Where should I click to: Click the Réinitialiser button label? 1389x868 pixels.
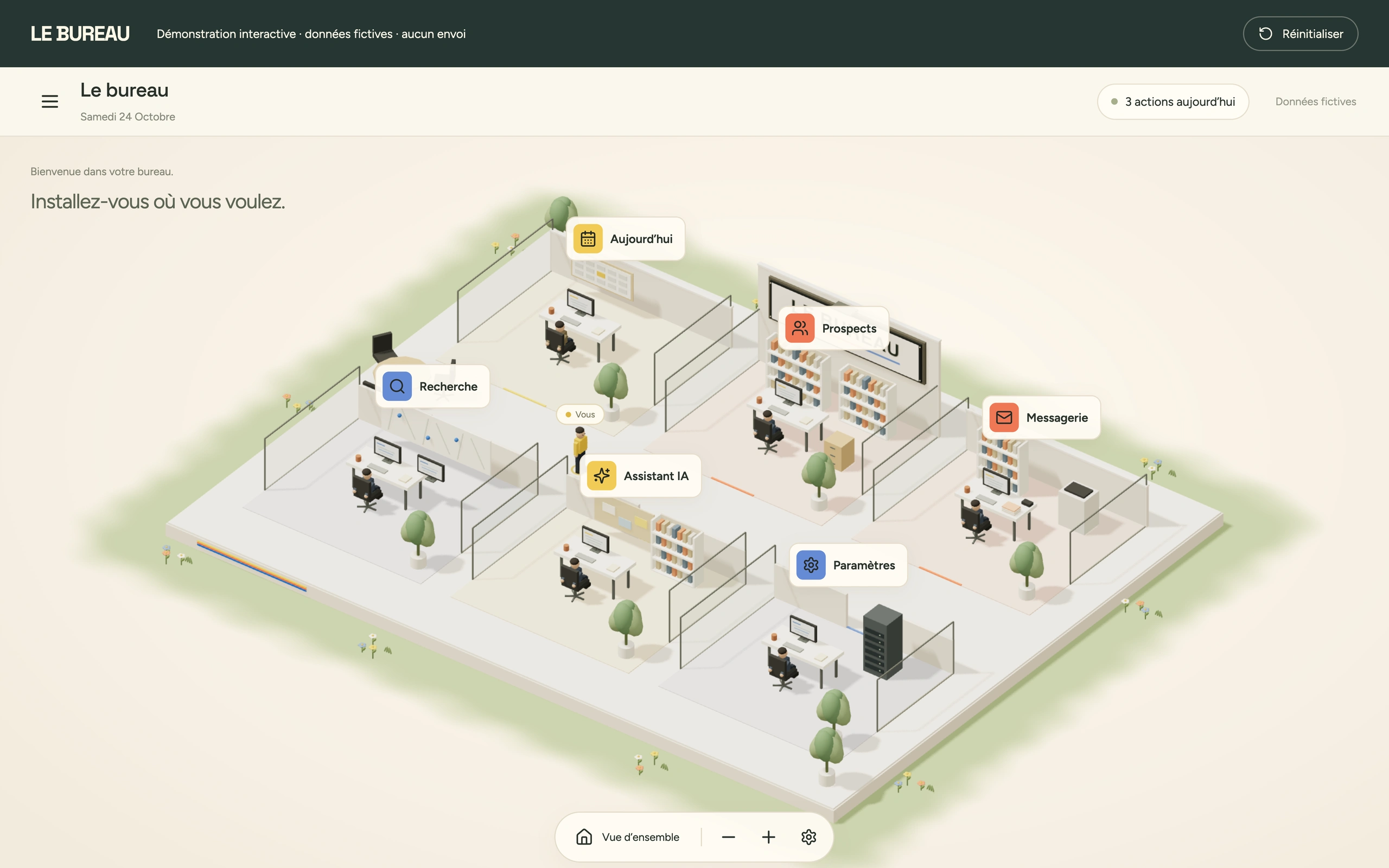coord(1312,34)
